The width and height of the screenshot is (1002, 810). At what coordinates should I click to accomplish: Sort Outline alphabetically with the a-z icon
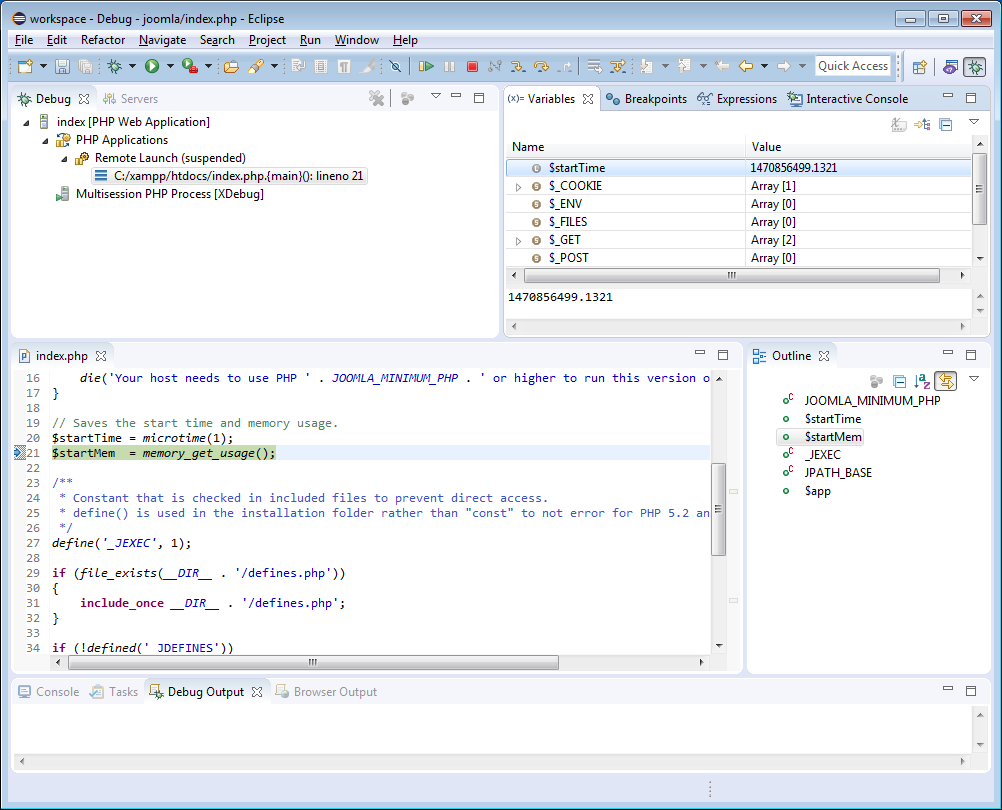click(922, 381)
